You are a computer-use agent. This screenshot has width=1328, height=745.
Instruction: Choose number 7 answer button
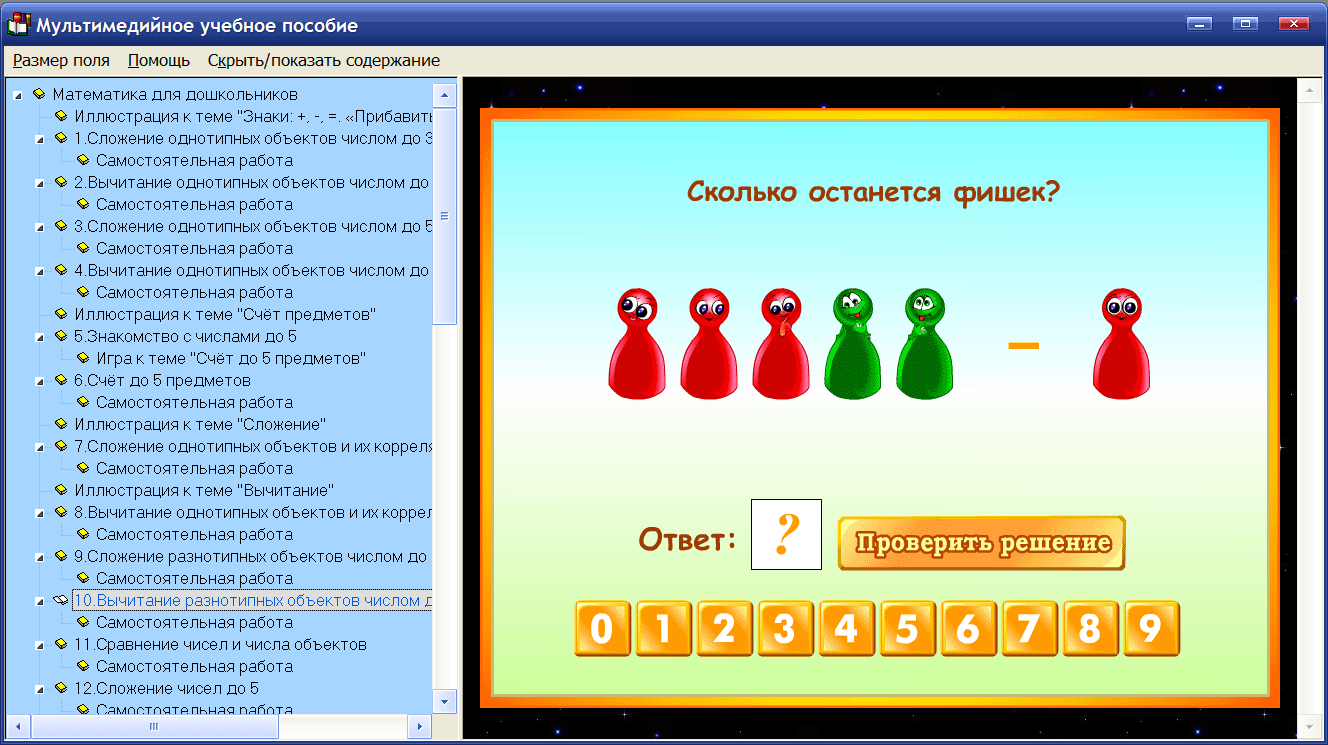point(1029,629)
